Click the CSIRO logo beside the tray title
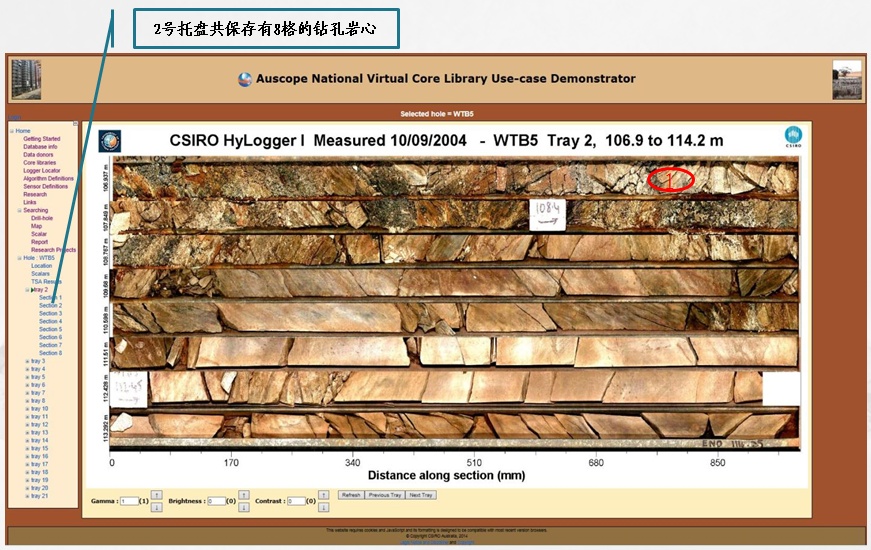This screenshot has width=871, height=550. point(793,137)
